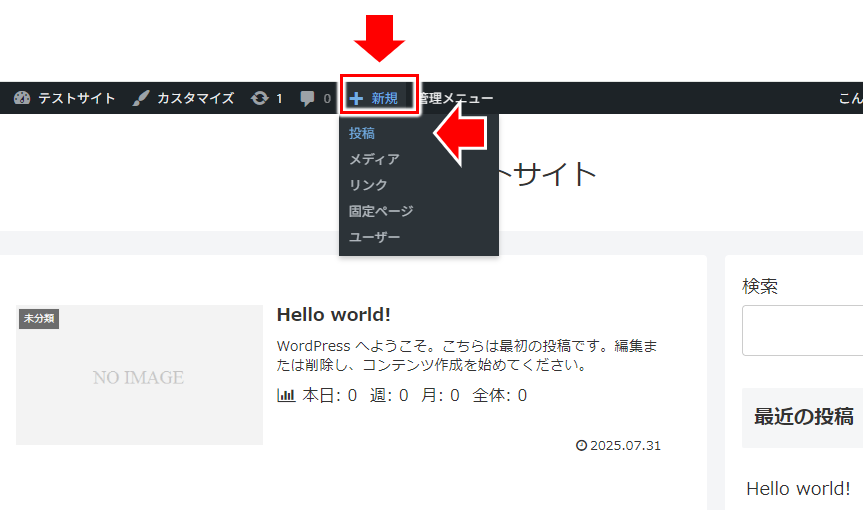Click the bar chart view-count icon
This screenshot has height=517, width=863.
pos(286,395)
